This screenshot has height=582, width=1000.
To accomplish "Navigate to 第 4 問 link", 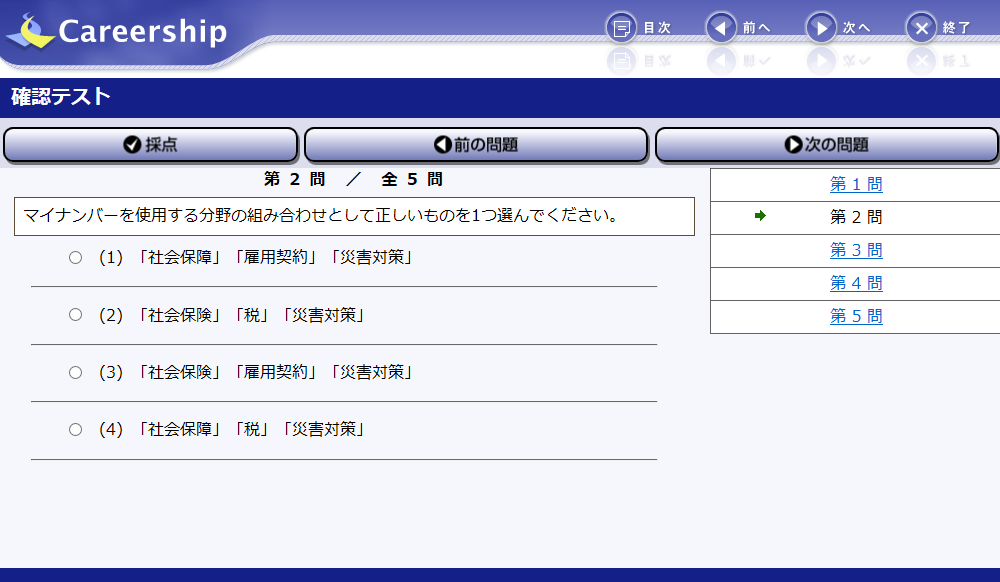I will click(856, 283).
